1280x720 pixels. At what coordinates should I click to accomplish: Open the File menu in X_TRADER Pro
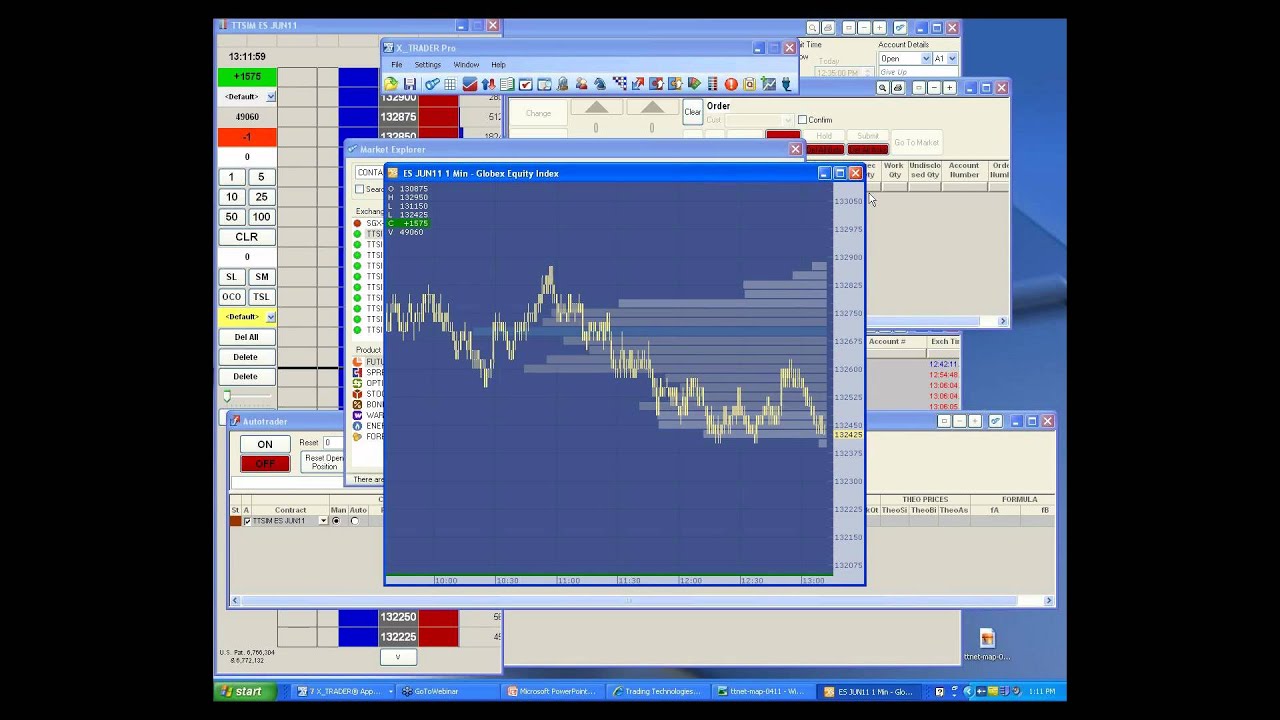[x=397, y=65]
